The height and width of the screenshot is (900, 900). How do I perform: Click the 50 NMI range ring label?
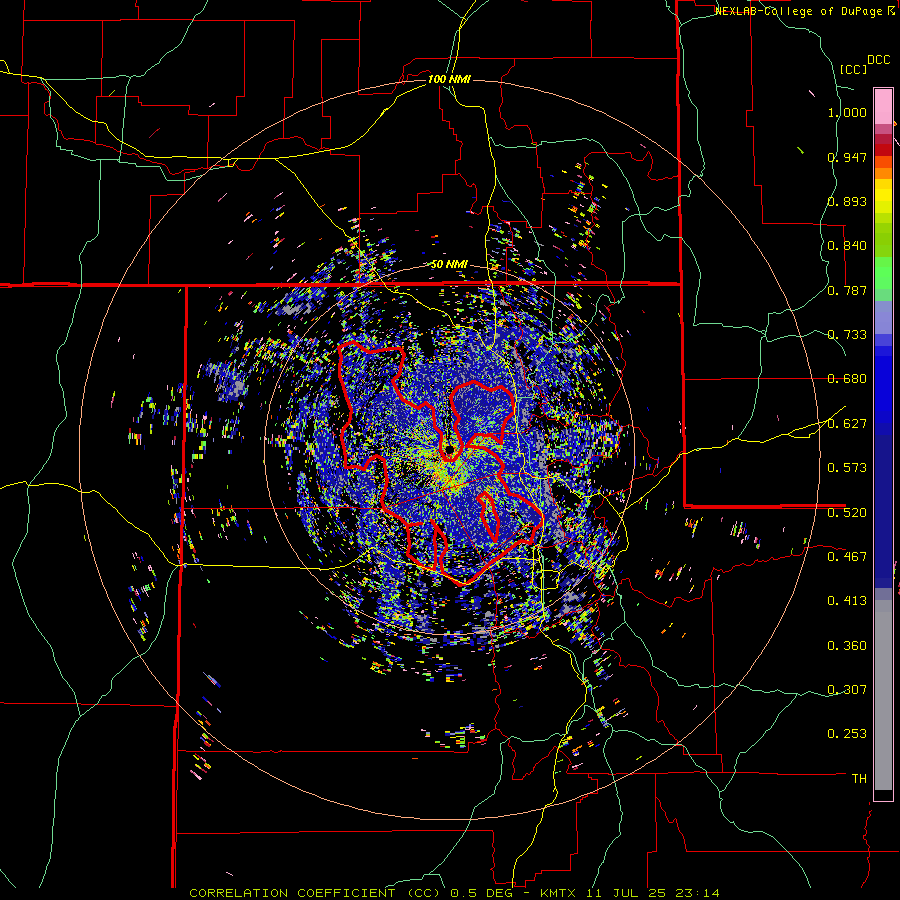pyautogui.click(x=449, y=265)
